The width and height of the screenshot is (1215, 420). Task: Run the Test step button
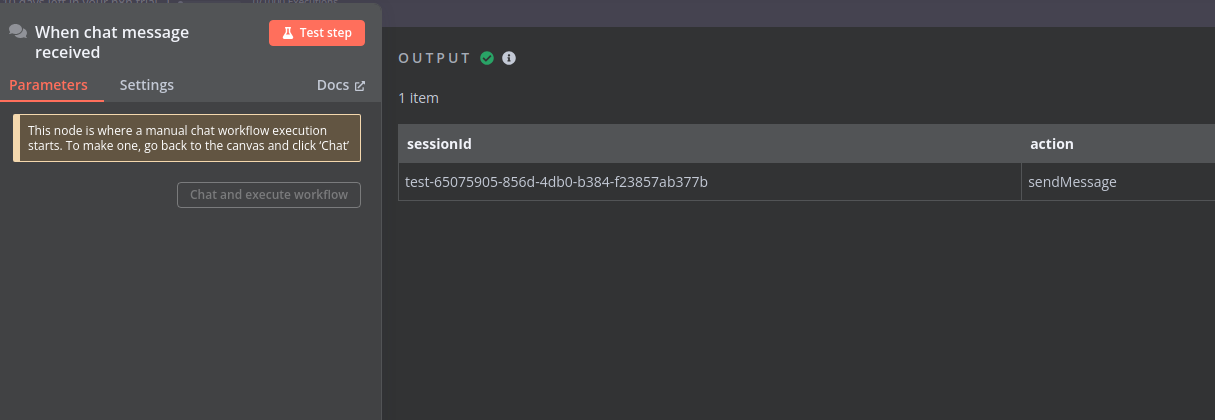[317, 33]
